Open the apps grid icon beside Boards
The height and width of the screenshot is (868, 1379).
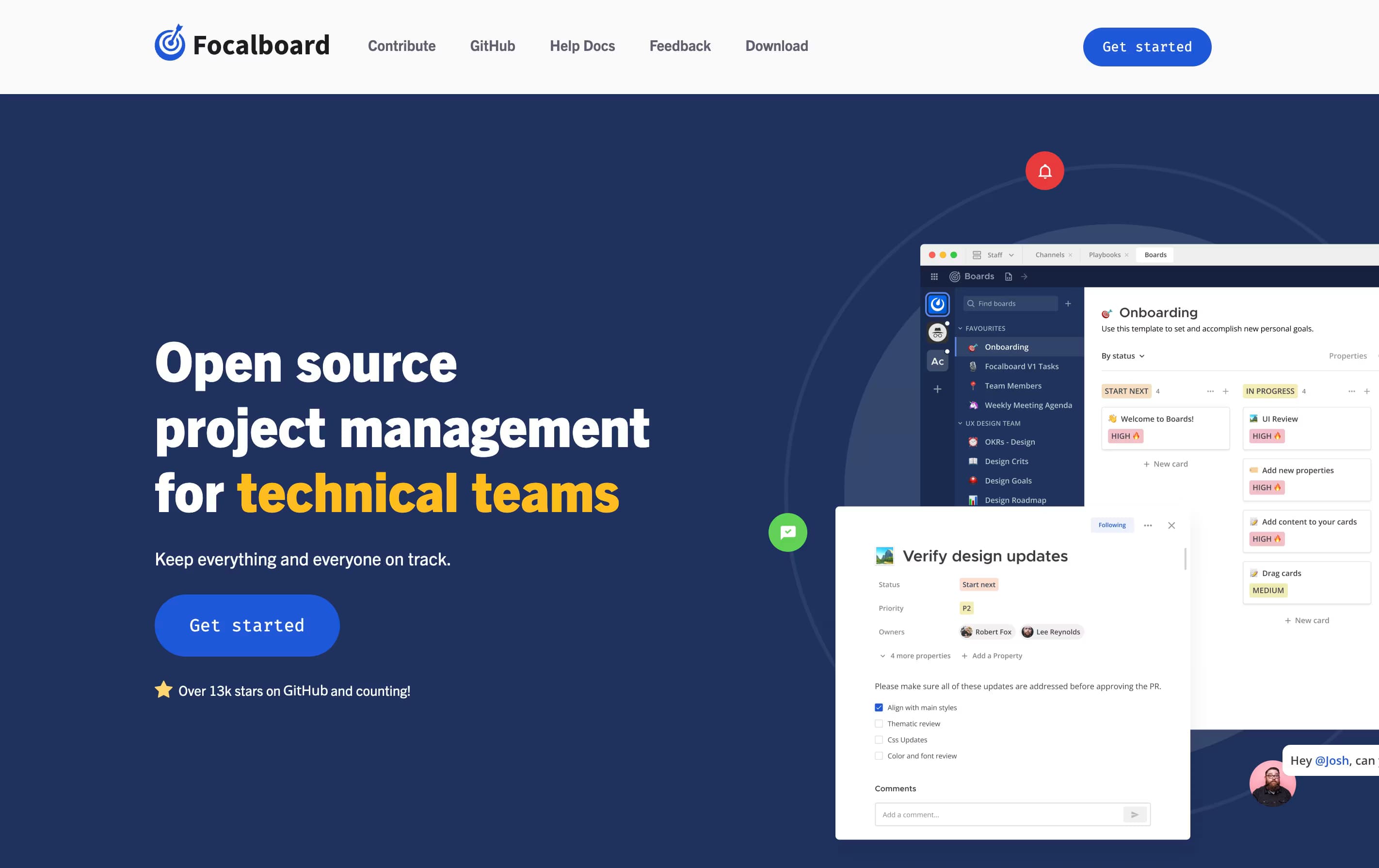pyautogui.click(x=934, y=276)
